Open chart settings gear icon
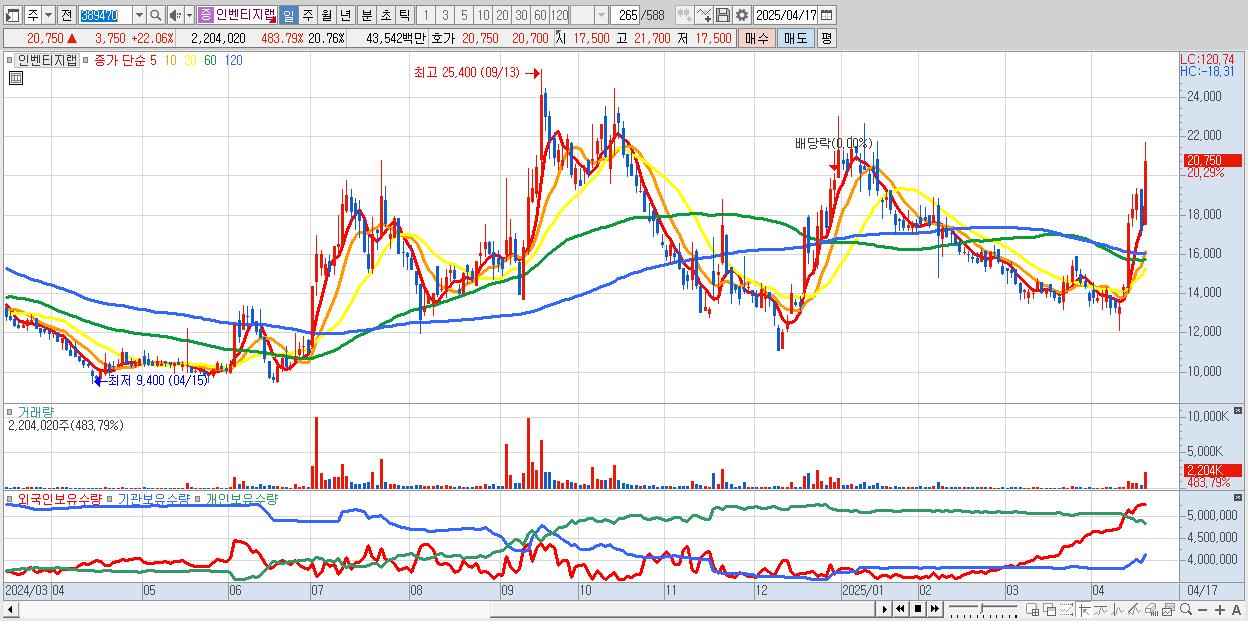1248x621 pixels. [x=741, y=15]
